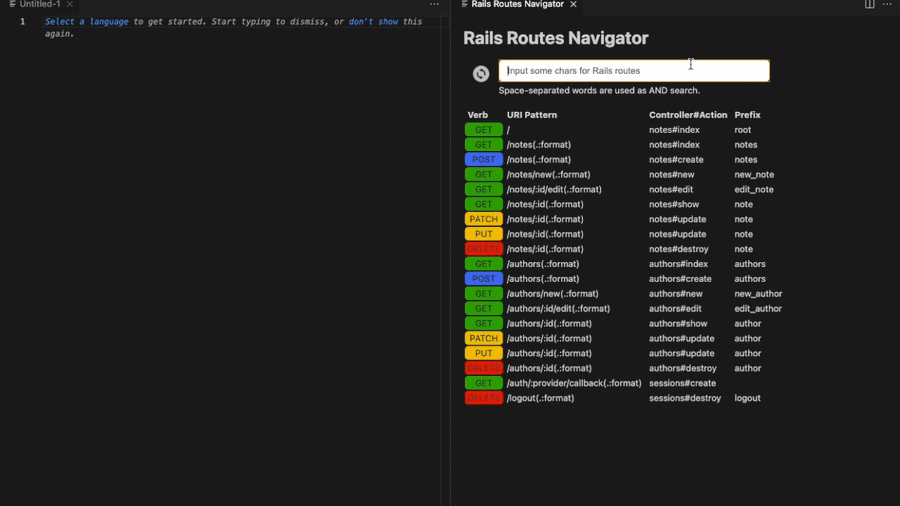
Task: Click PATCH badge for notes#update
Action: [x=483, y=219]
